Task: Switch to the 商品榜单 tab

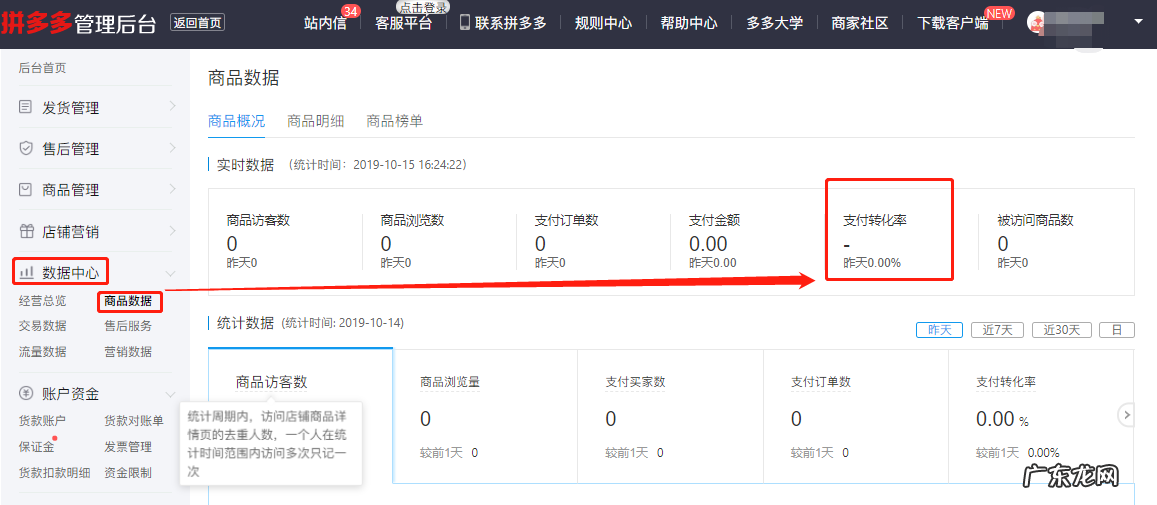Action: pyautogui.click(x=394, y=122)
